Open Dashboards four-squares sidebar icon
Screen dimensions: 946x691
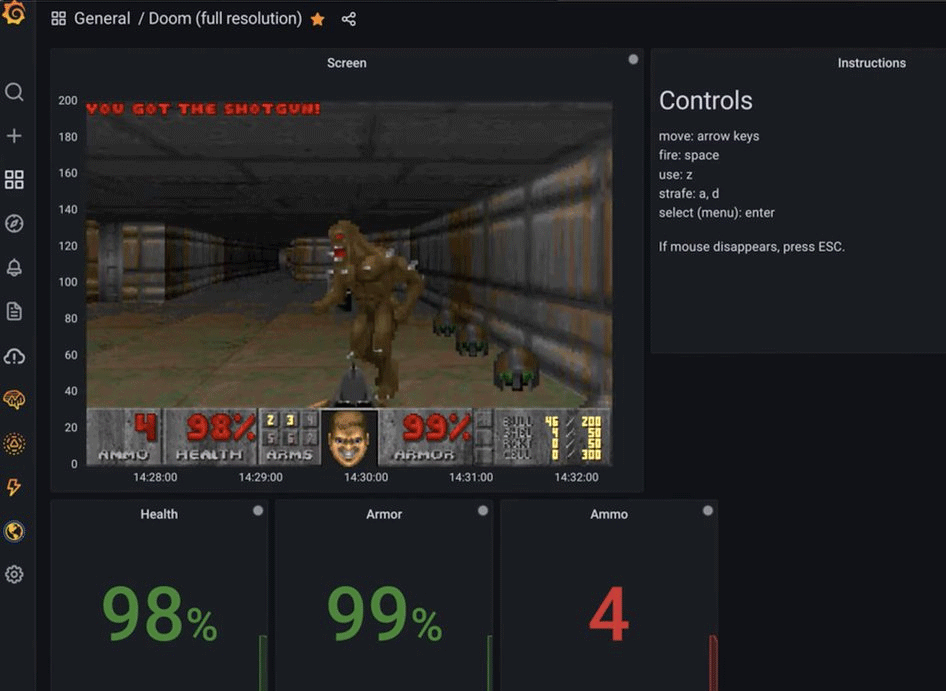(x=14, y=179)
